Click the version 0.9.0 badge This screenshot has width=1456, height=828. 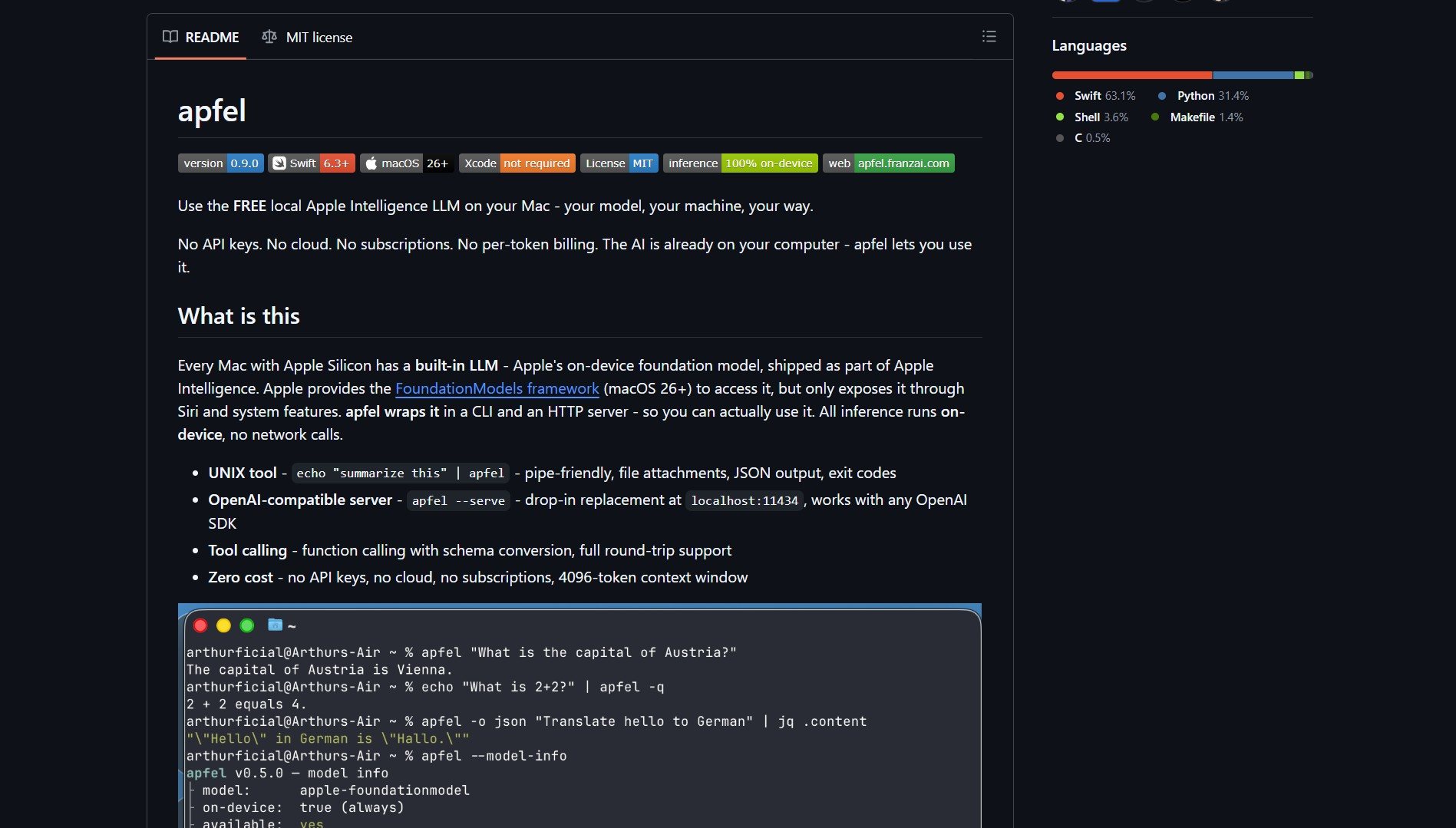220,163
